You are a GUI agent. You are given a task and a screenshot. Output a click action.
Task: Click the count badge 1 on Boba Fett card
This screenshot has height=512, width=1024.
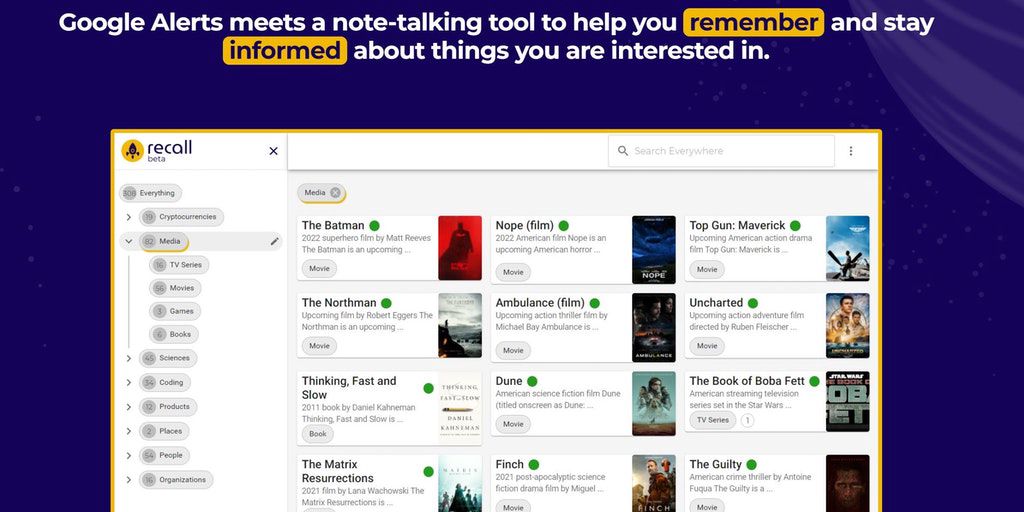[747, 420]
